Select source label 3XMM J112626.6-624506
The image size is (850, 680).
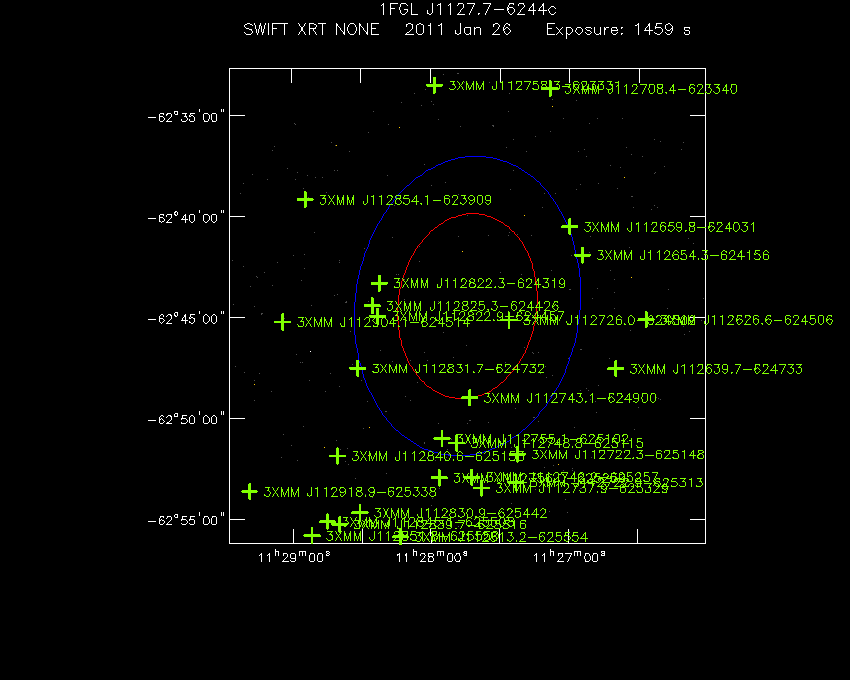click(746, 320)
